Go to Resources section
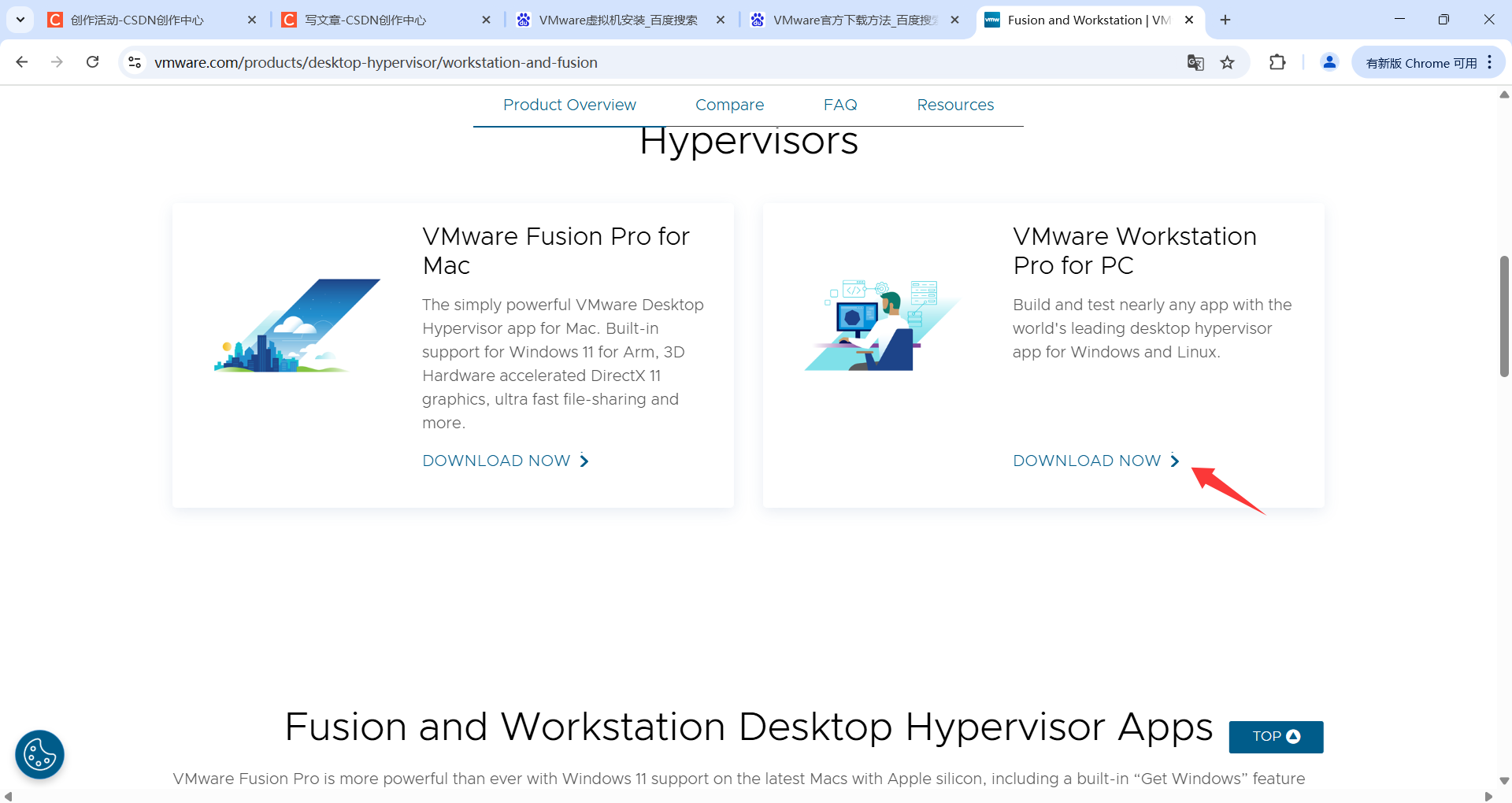 click(x=955, y=105)
